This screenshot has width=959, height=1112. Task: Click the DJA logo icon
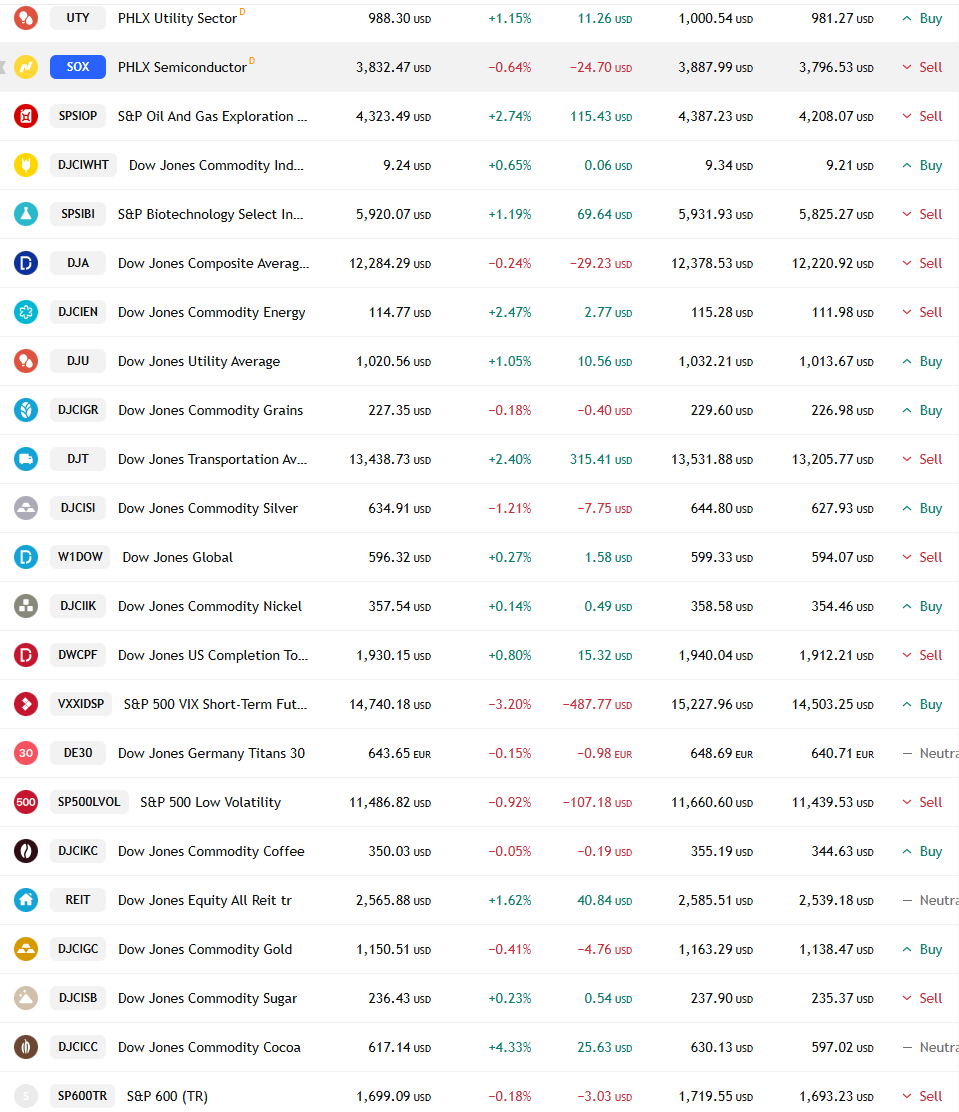(26, 262)
